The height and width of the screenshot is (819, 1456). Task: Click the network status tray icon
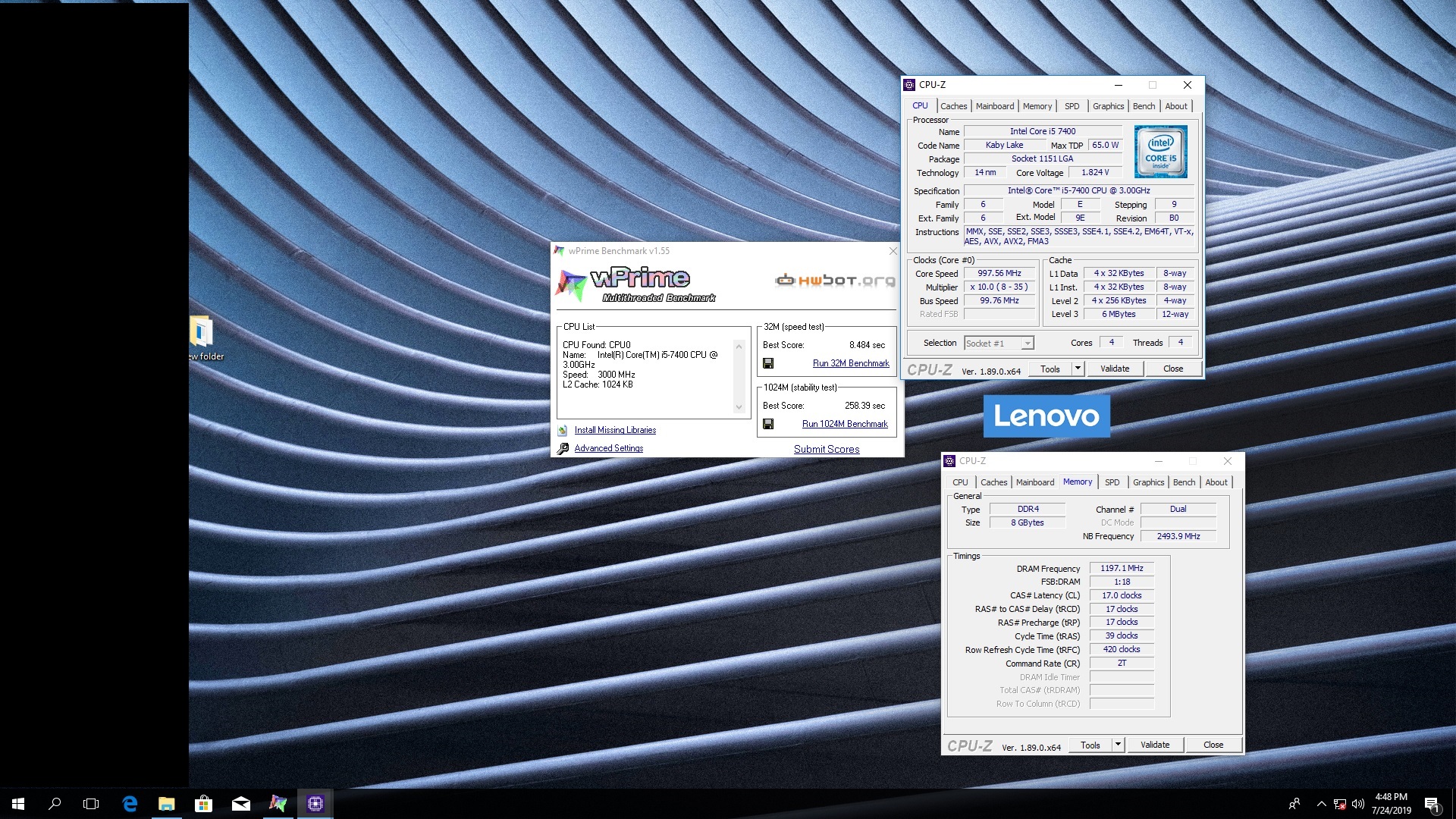pyautogui.click(x=1340, y=804)
